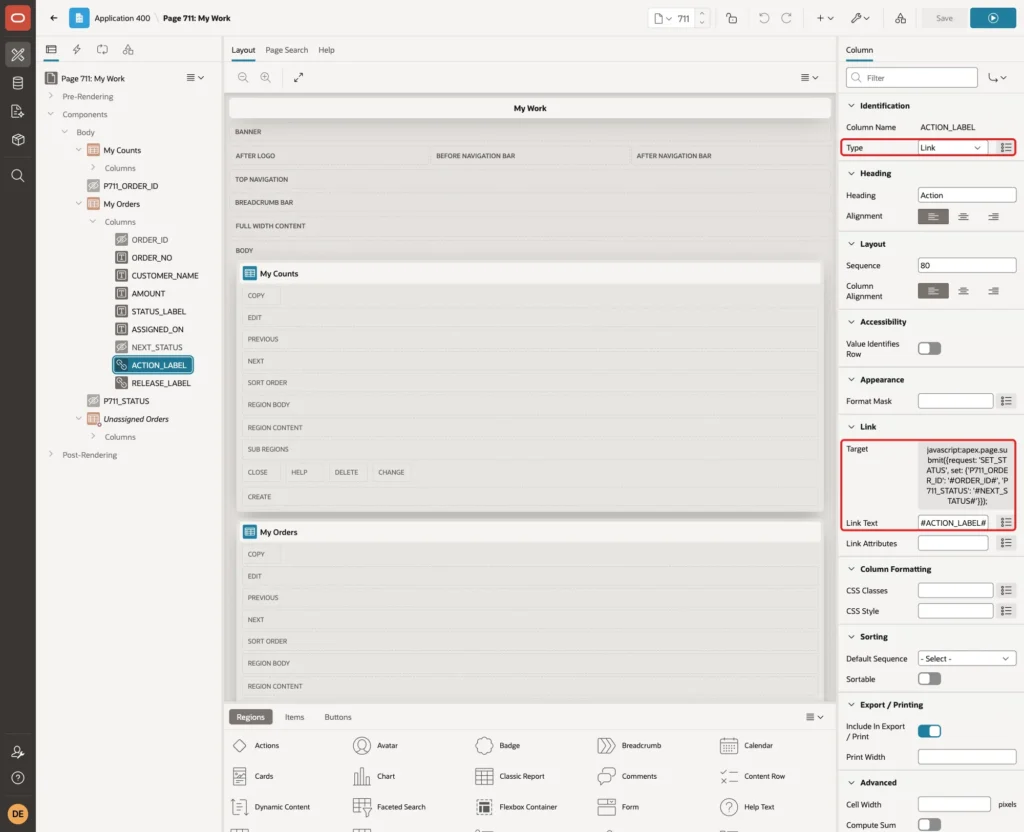Switch to the Layout tab
This screenshot has height=832, width=1024.
[x=243, y=50]
